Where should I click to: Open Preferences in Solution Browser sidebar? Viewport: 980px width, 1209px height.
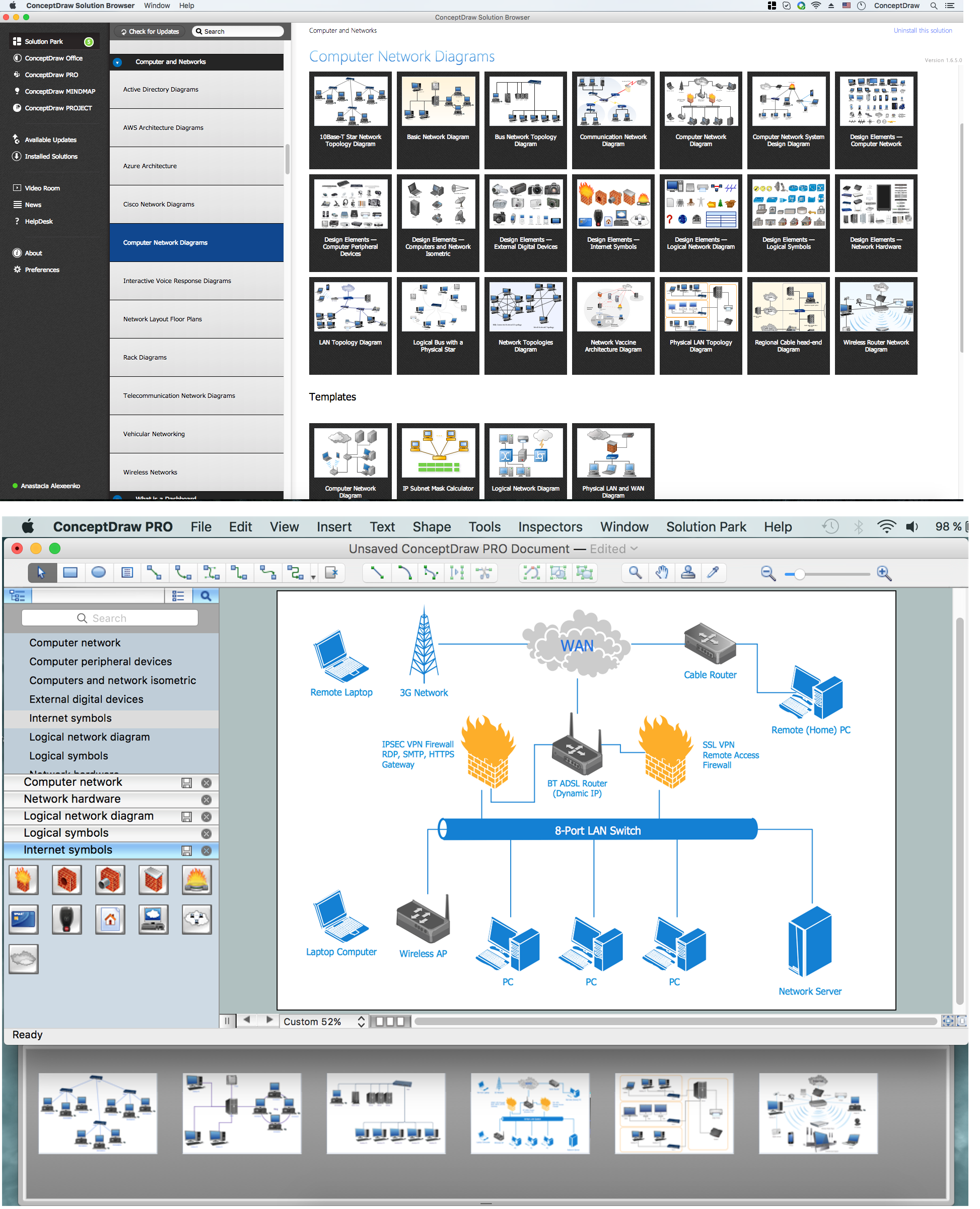pos(42,270)
